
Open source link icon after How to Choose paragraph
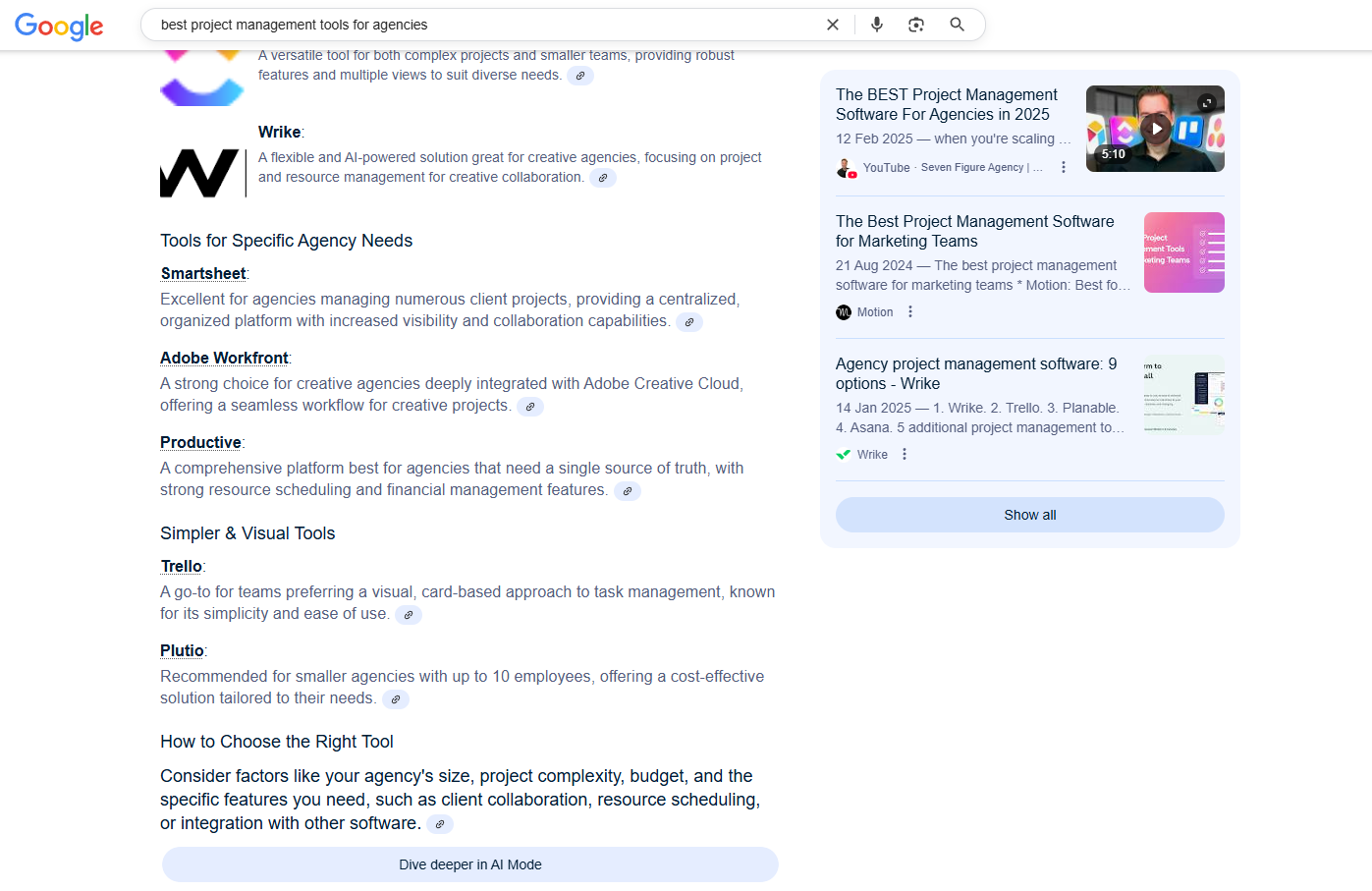coord(440,824)
